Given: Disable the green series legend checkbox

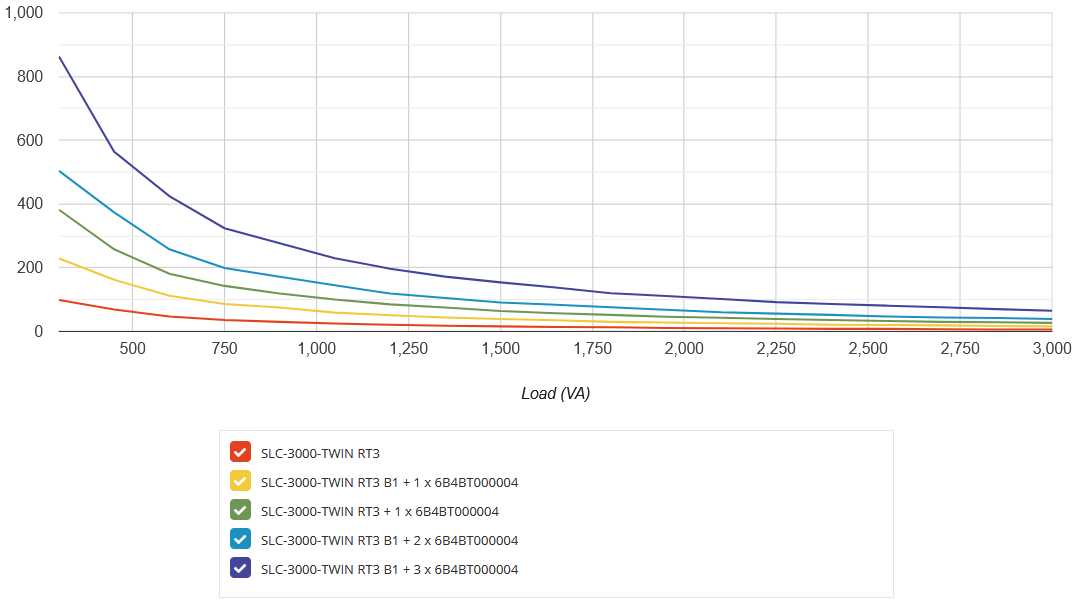Looking at the screenshot, I should point(240,510).
